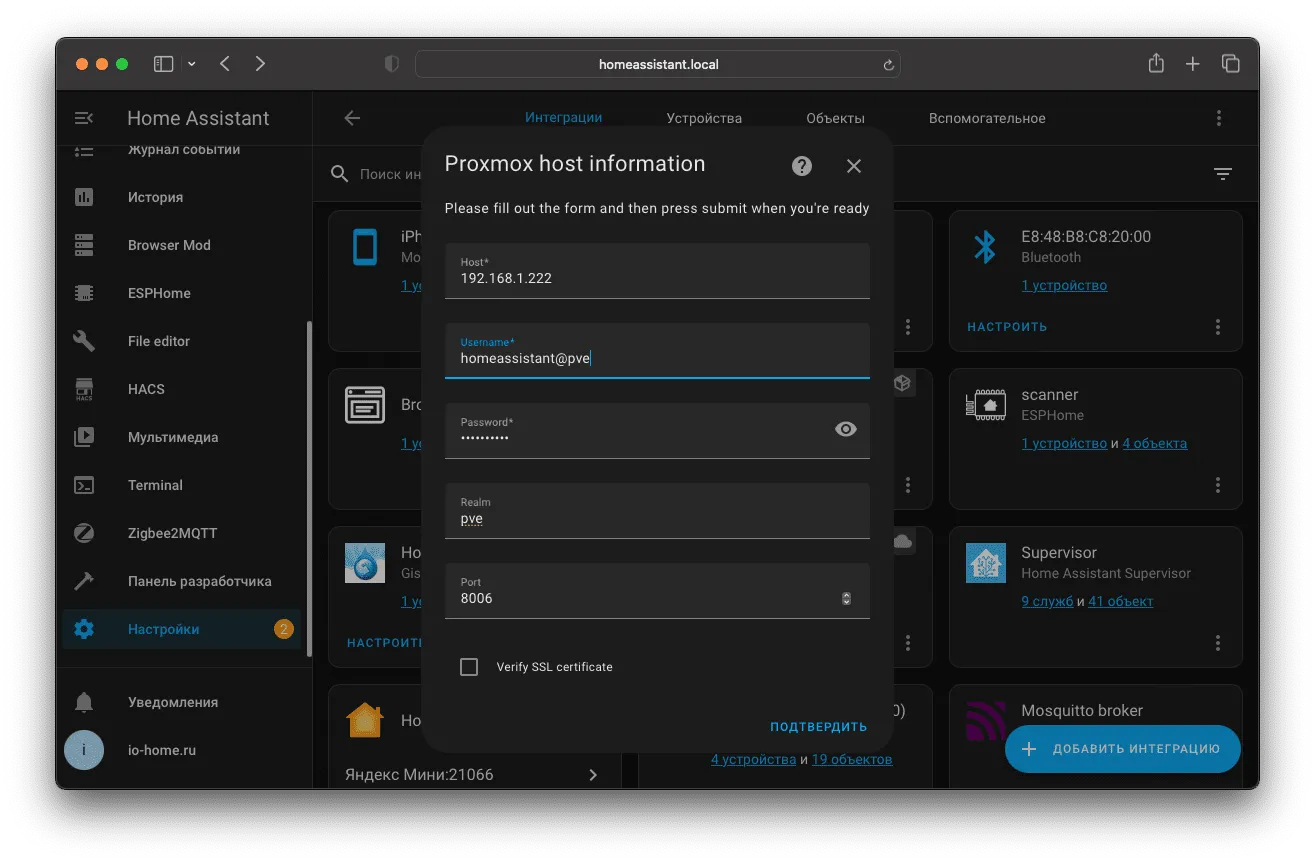Viewport: 1315px width, 863px height.
Task: Open the 19 объектов link
Action: [x=852, y=760]
